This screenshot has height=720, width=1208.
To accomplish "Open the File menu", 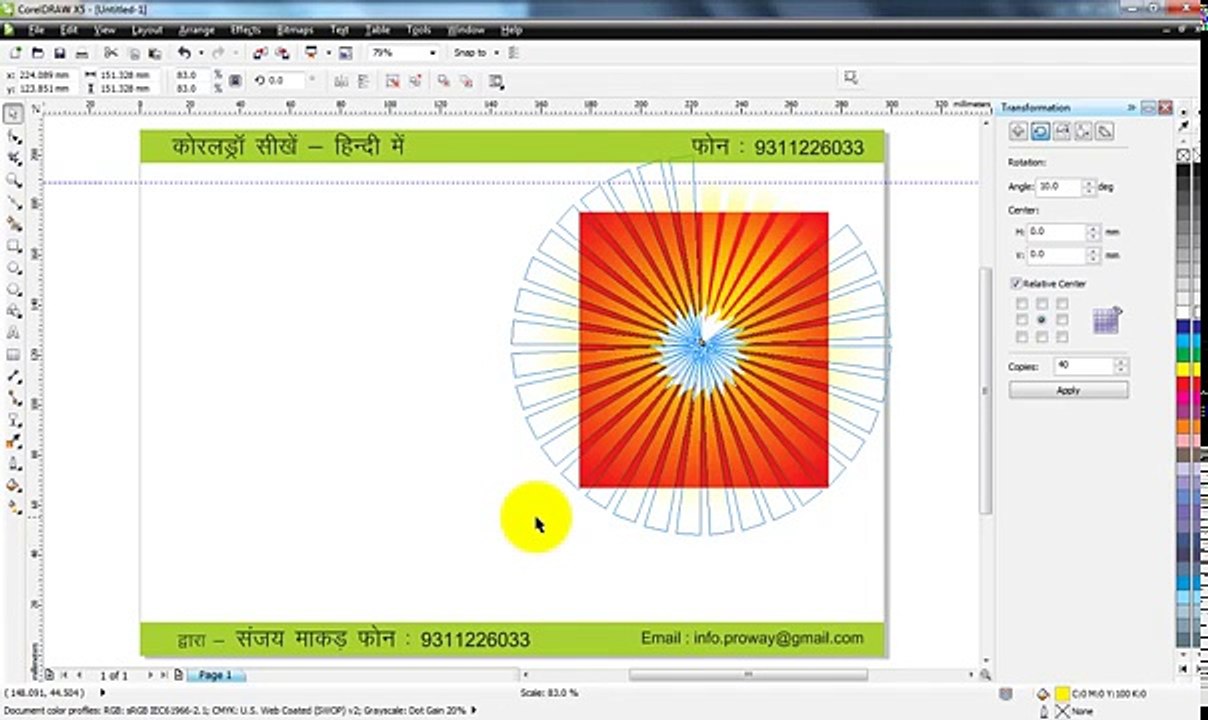I will point(37,30).
